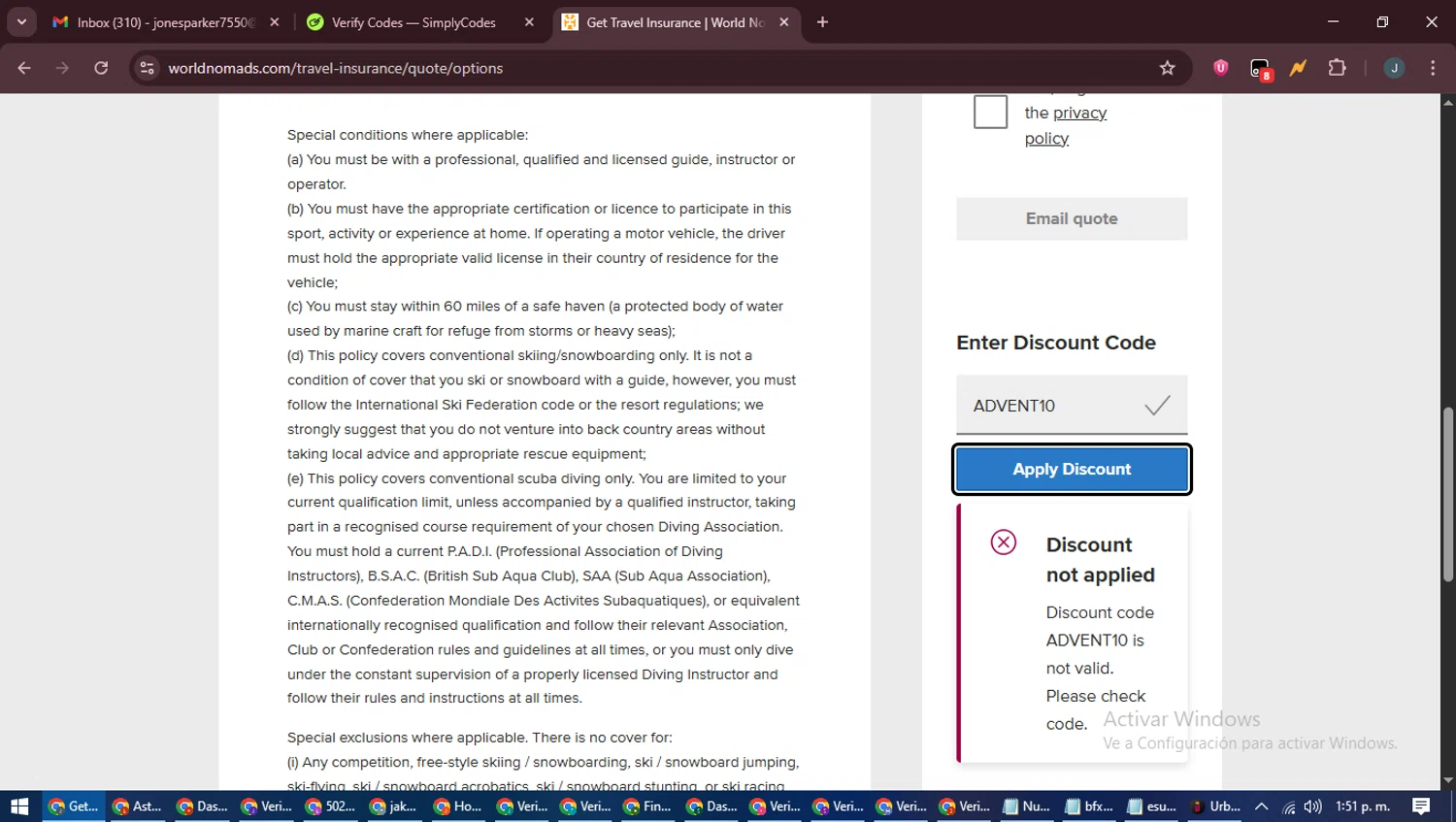Close the Gmail Inbox tab
1456x822 pixels.
(275, 22)
